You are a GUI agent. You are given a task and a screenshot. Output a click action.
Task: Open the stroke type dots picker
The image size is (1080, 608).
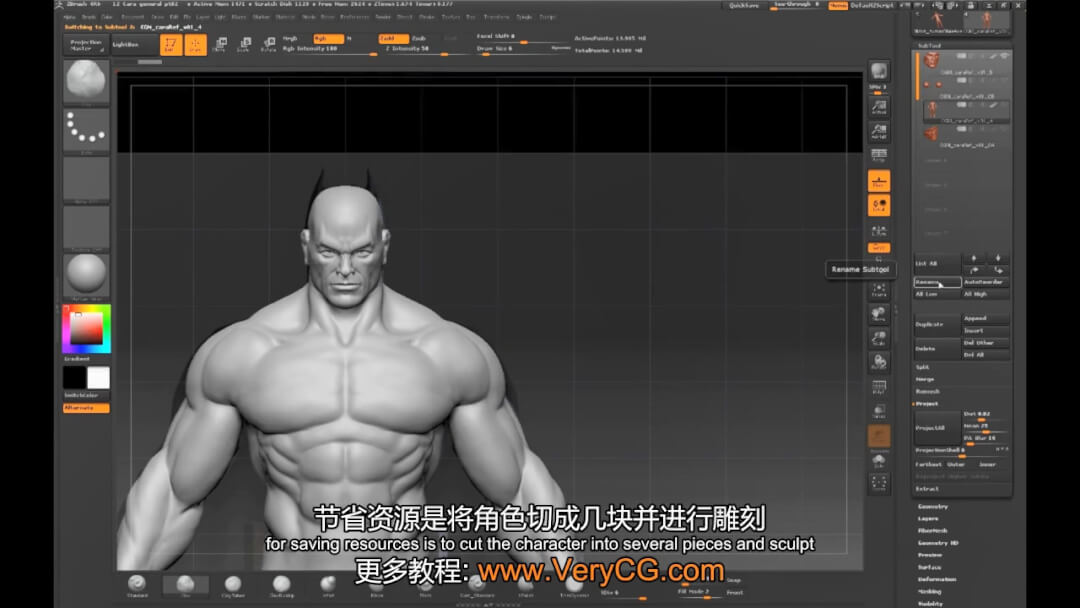click(x=86, y=130)
